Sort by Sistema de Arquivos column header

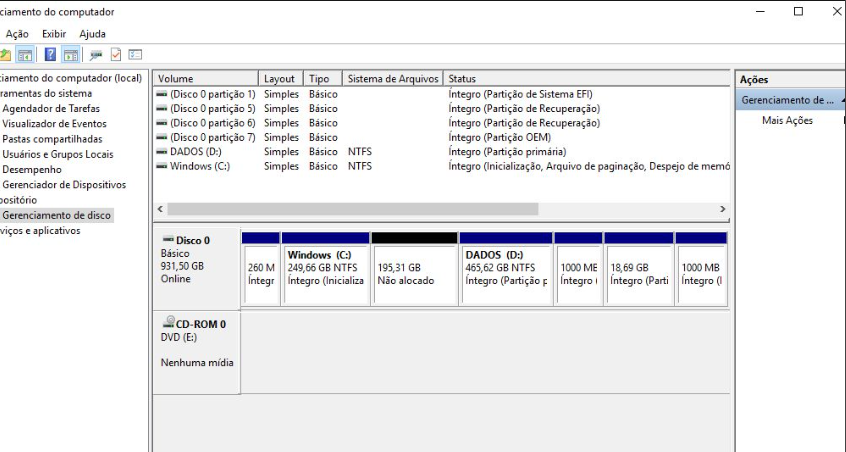point(393,79)
